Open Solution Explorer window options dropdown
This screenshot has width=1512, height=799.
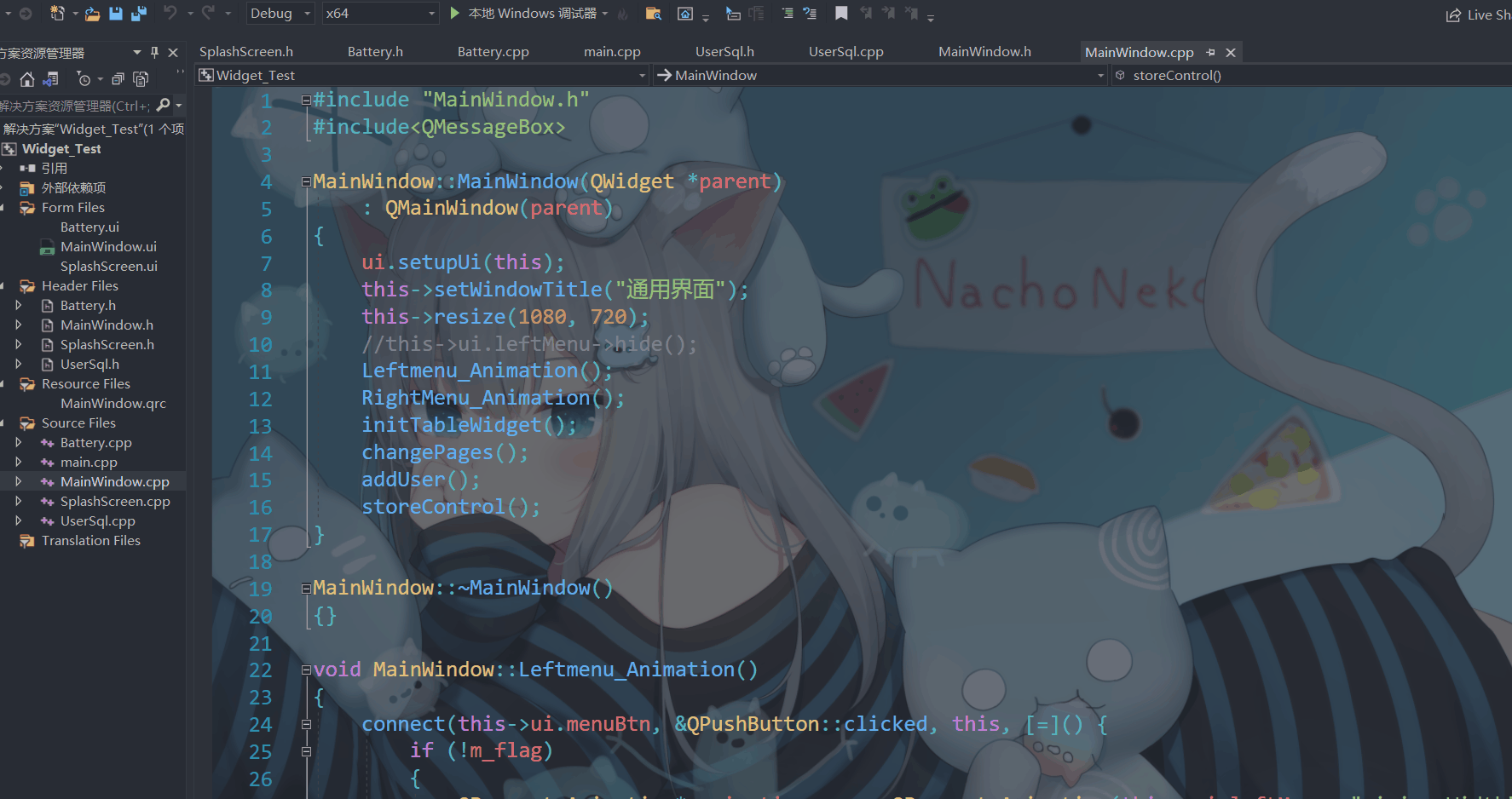pyautogui.click(x=137, y=52)
